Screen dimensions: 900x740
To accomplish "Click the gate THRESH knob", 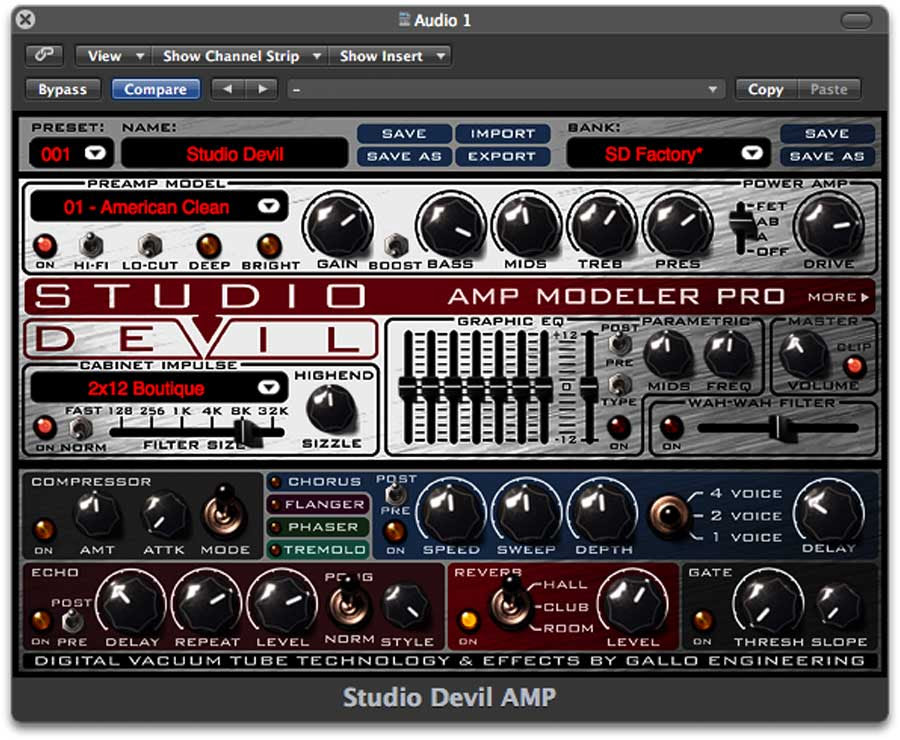I will [x=768, y=603].
